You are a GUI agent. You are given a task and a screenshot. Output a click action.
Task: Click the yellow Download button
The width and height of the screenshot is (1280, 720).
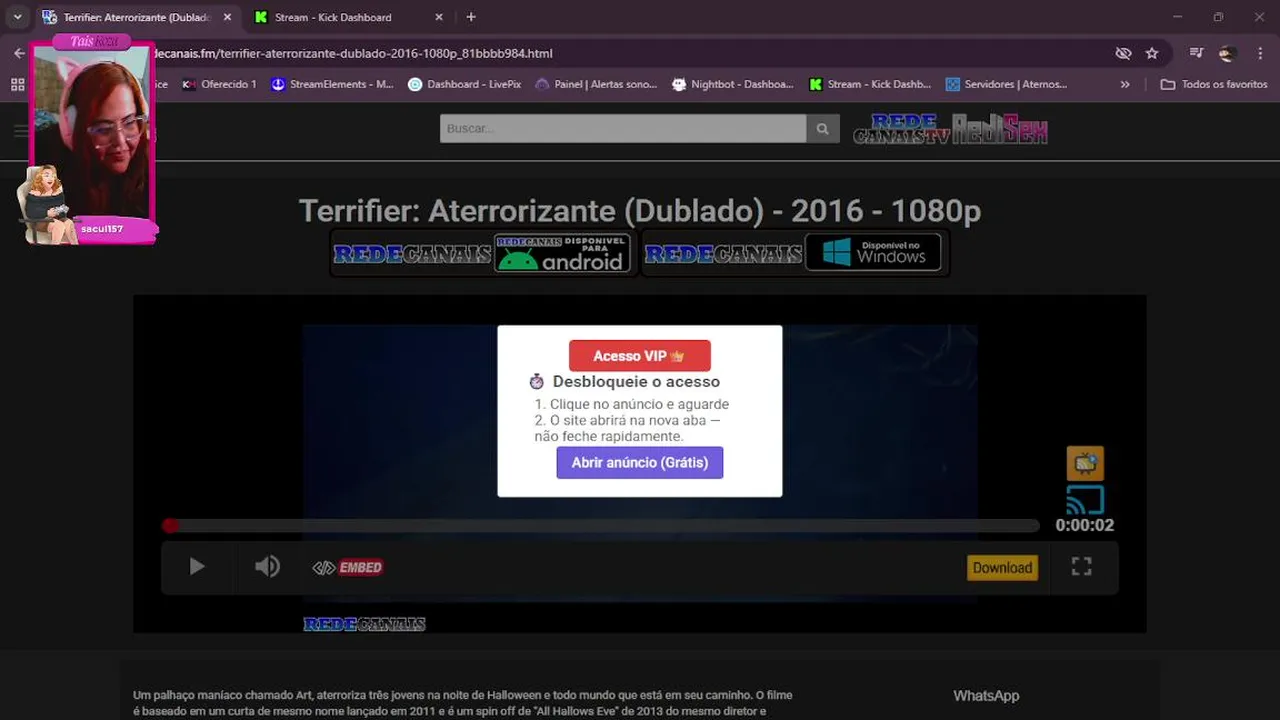coord(1002,567)
